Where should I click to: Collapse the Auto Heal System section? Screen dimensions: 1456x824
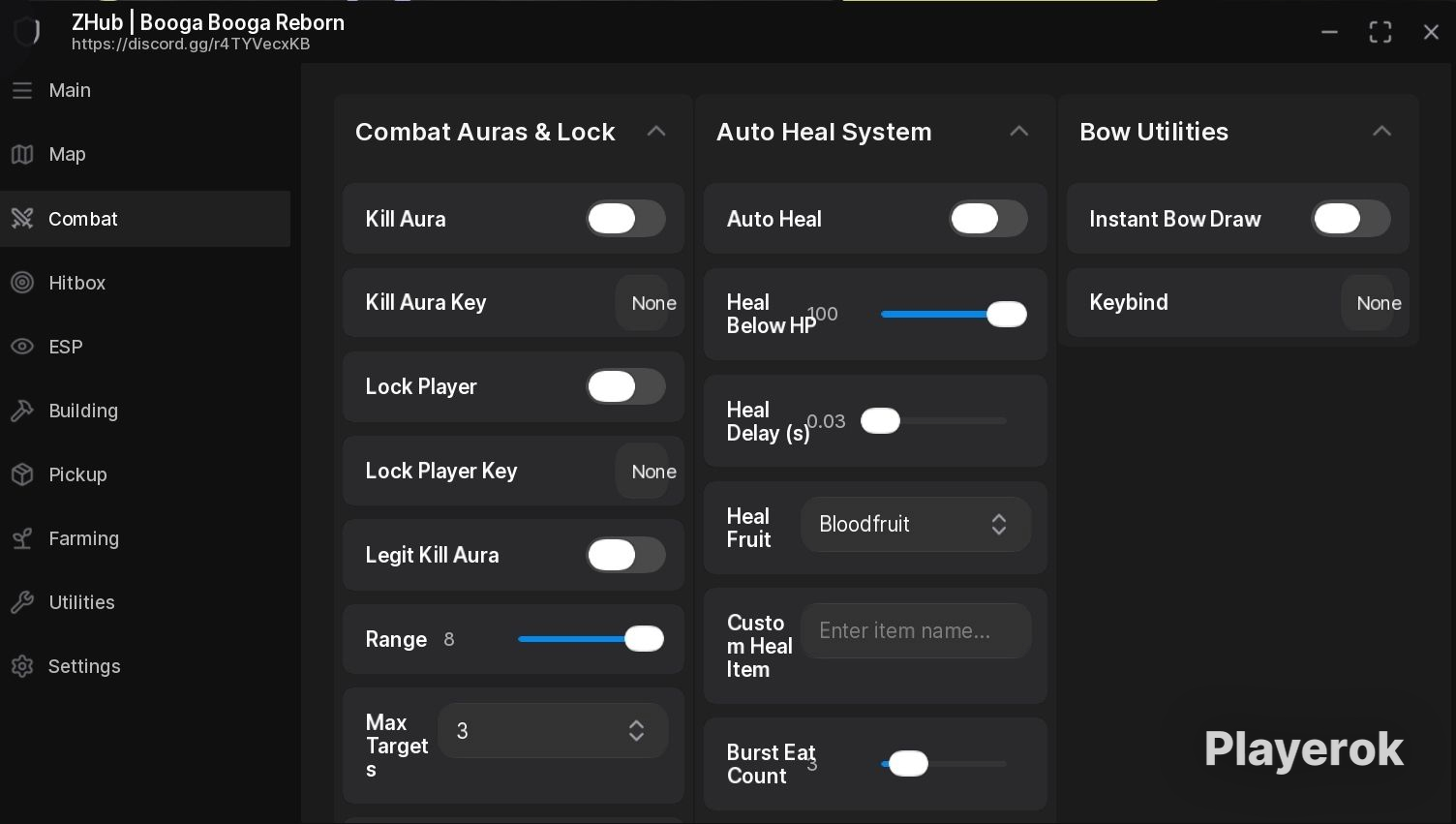point(1018,132)
